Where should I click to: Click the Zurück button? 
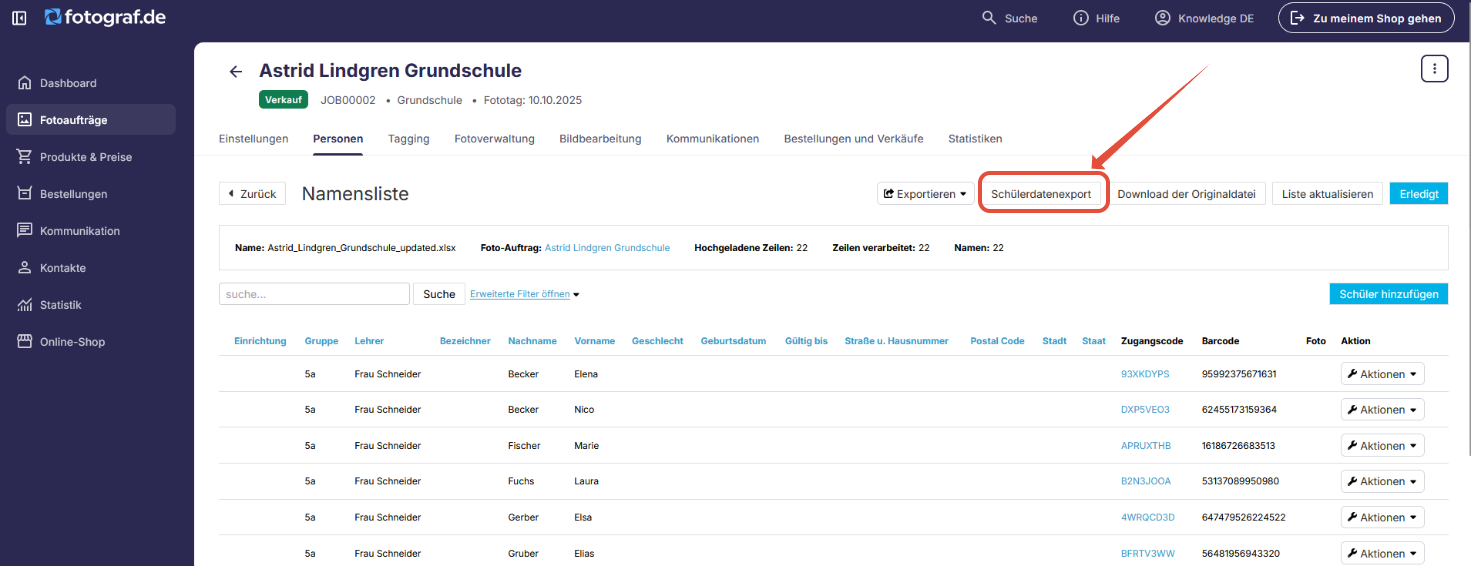click(253, 194)
